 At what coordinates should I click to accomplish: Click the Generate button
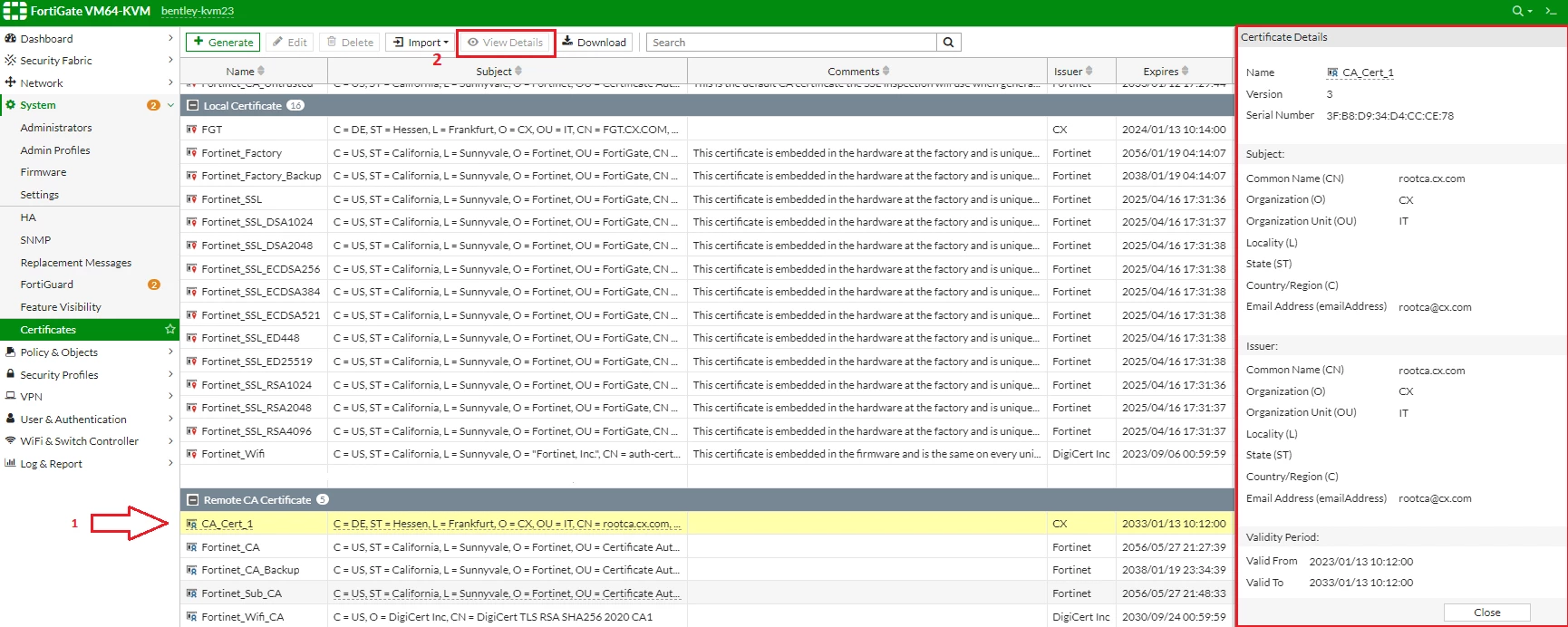223,43
